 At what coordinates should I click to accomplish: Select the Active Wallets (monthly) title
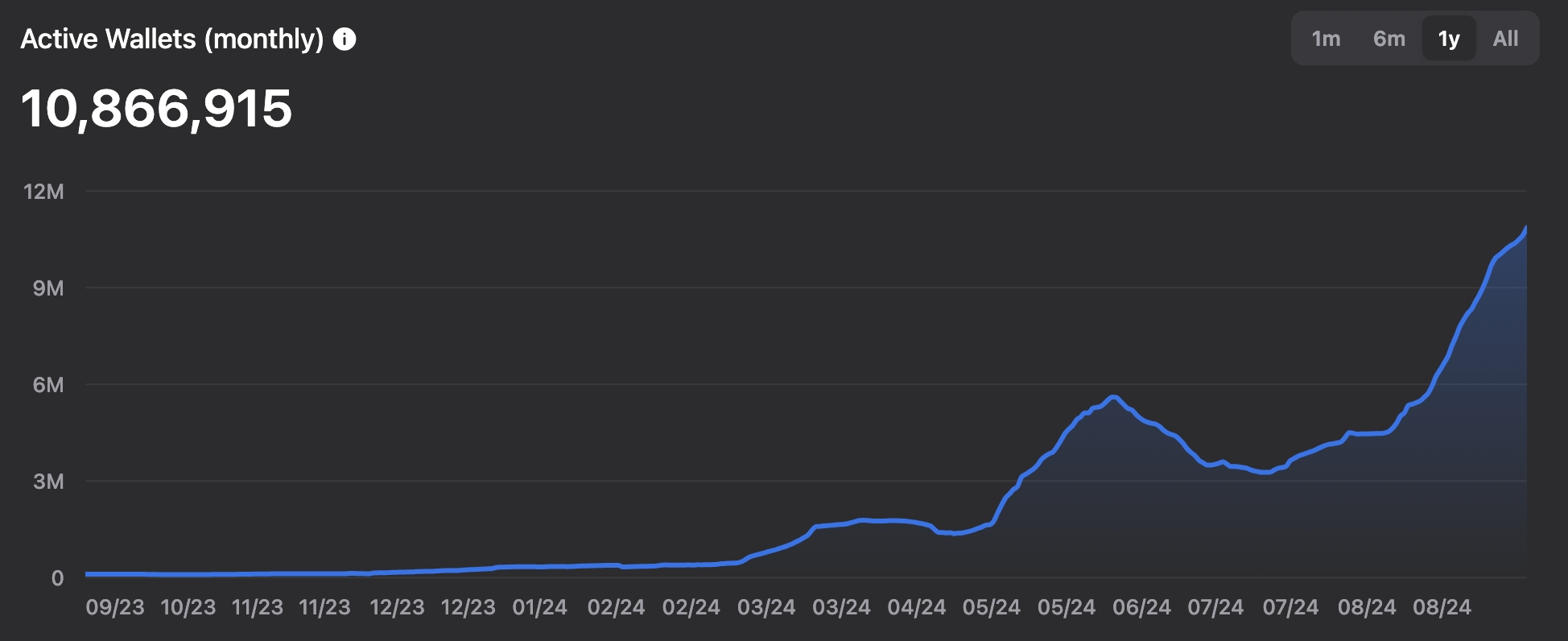tap(172, 39)
